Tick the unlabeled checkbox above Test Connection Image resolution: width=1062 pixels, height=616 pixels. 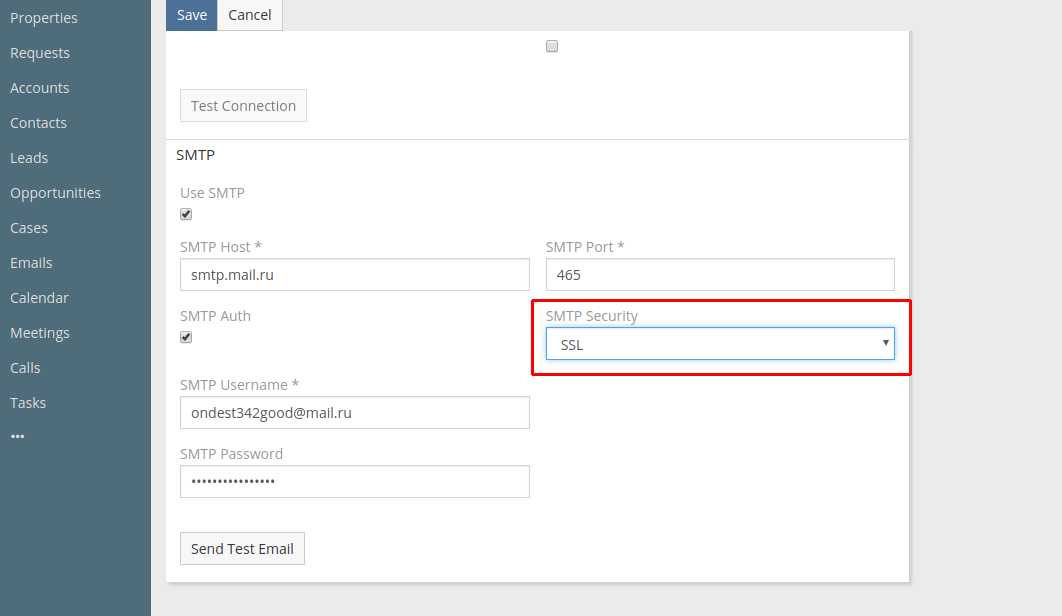[x=552, y=46]
